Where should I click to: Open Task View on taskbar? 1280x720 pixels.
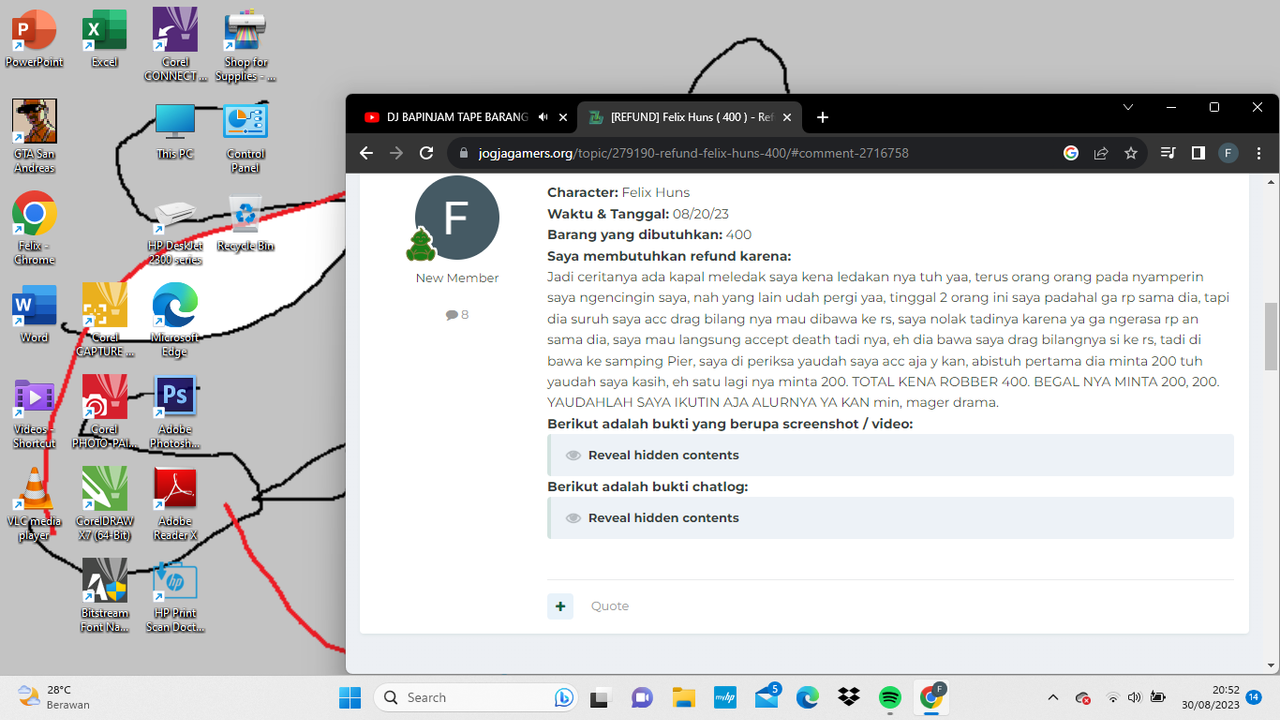pyautogui.click(x=599, y=697)
